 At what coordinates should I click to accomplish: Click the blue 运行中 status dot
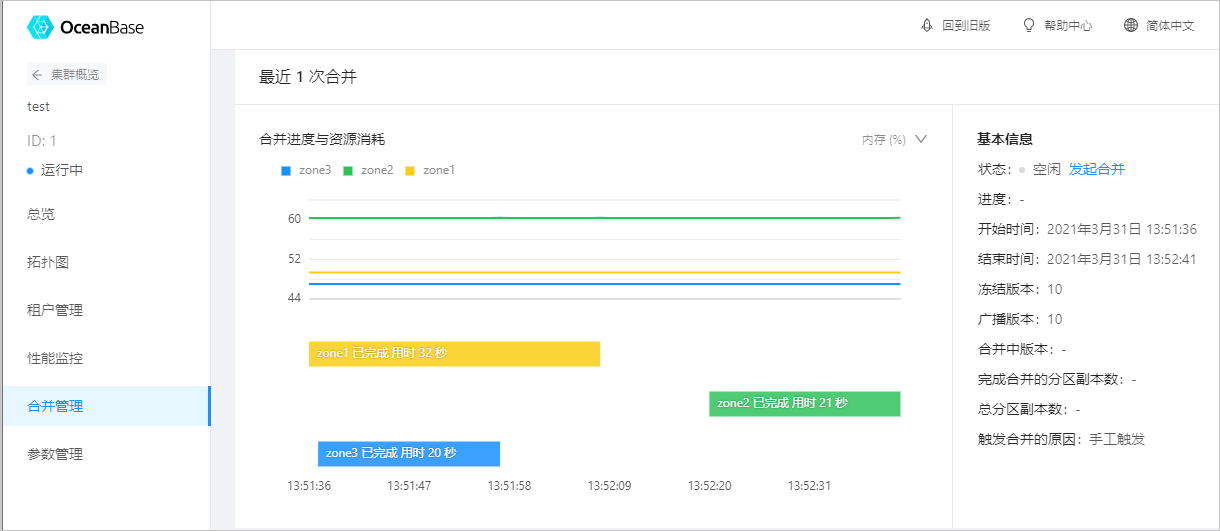pos(30,171)
